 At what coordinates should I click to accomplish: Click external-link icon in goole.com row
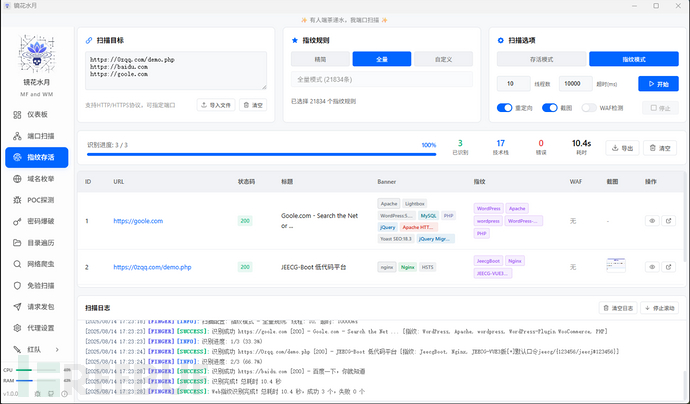pos(669,221)
